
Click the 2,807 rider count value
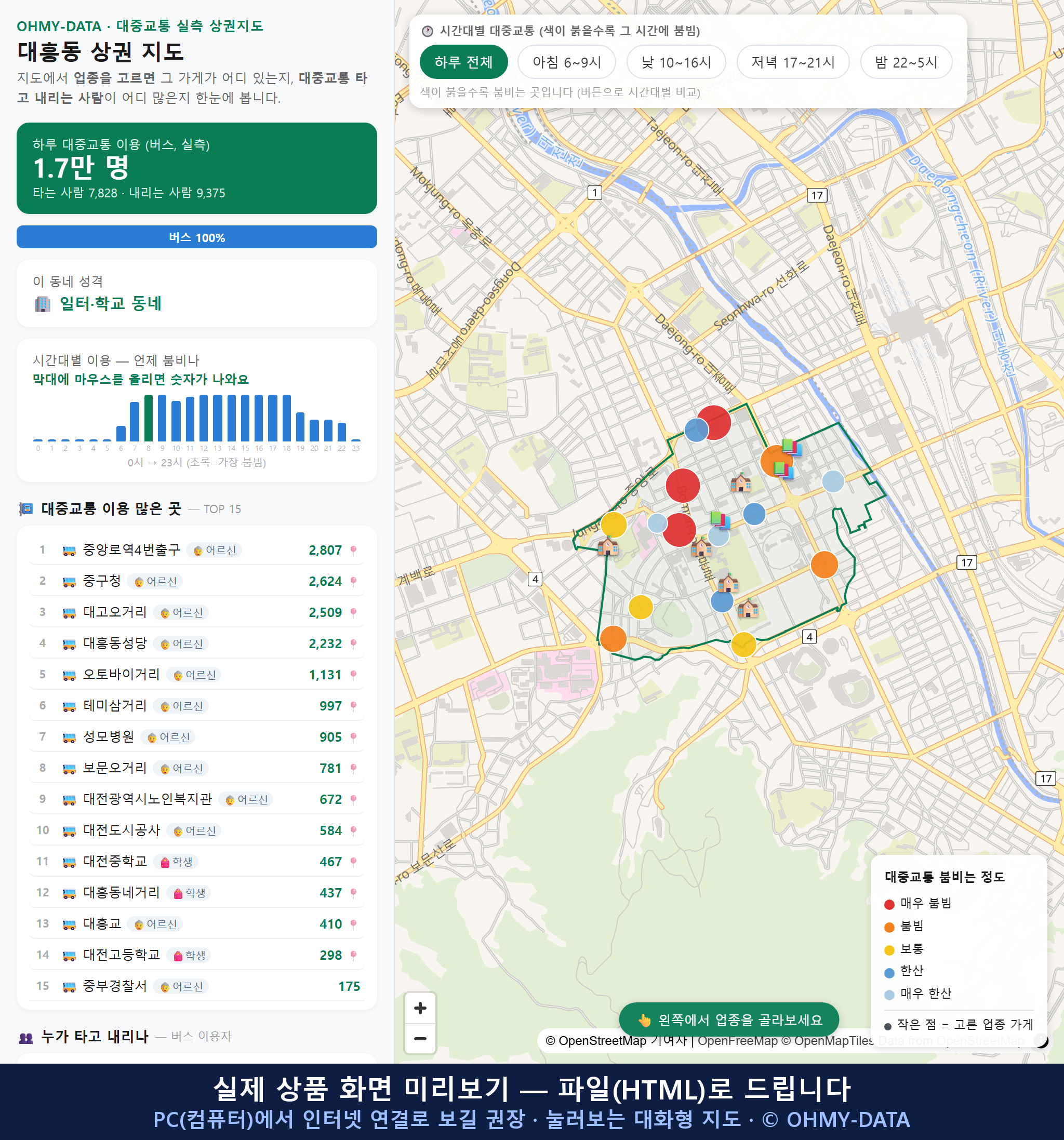click(x=325, y=551)
